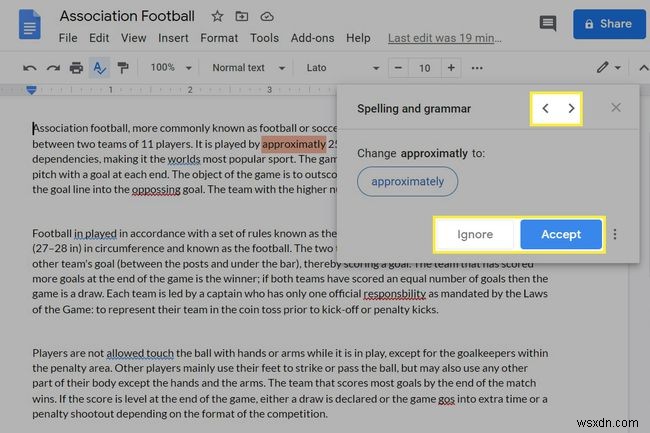Open the Lato font dropdown
This screenshot has width=650, height=433.
[x=342, y=68]
